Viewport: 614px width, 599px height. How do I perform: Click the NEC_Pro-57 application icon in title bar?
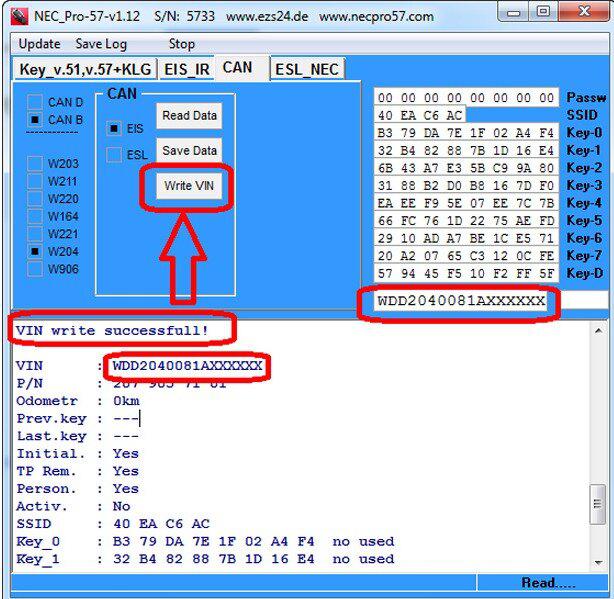(19, 16)
